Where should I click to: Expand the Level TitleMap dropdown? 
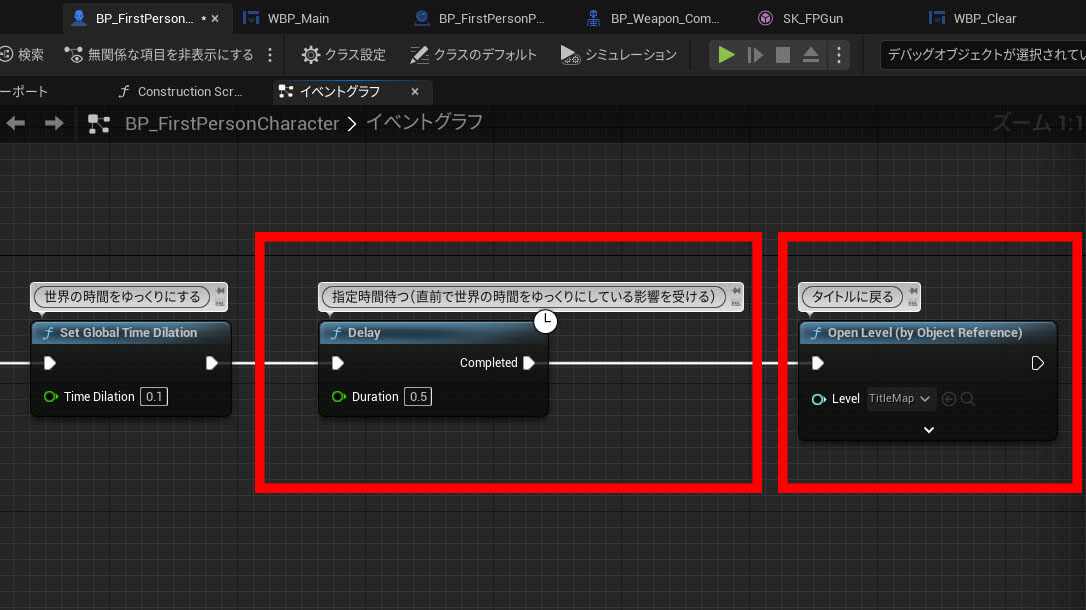901,399
